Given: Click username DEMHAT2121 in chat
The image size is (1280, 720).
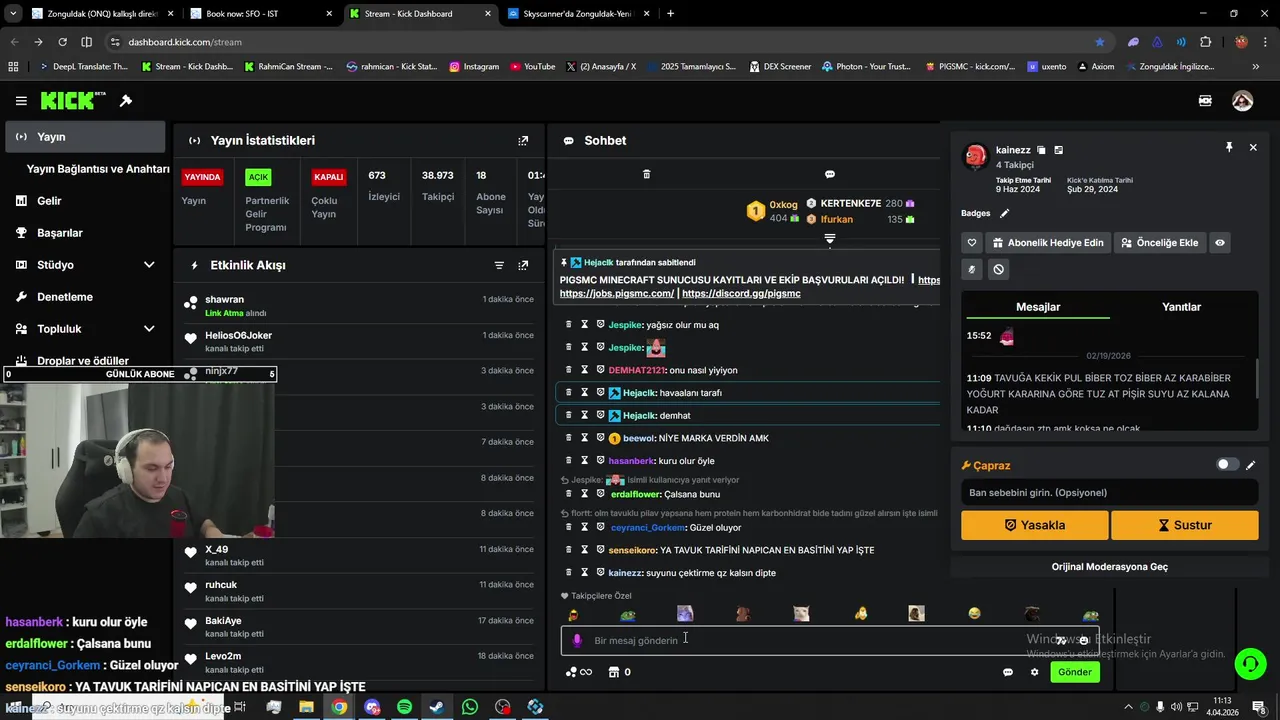Looking at the screenshot, I should click(637, 370).
